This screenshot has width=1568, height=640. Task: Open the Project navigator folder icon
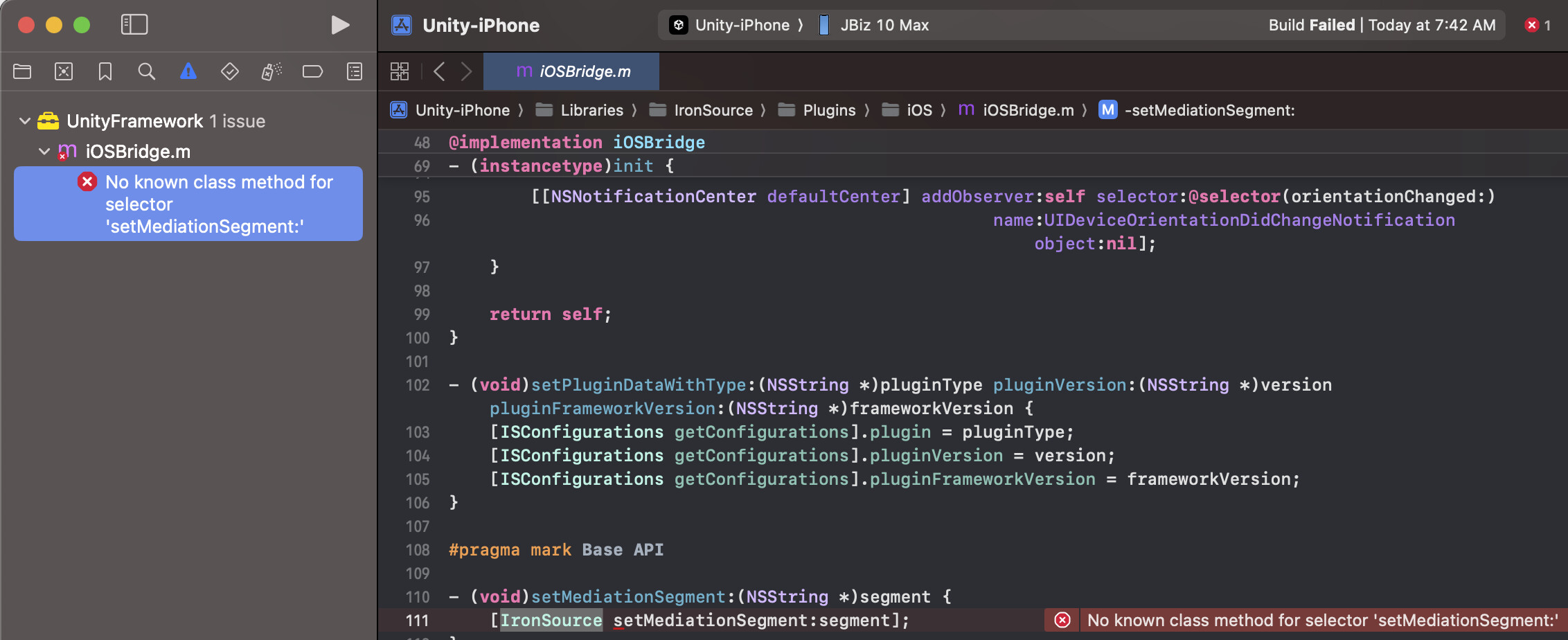pos(21,71)
